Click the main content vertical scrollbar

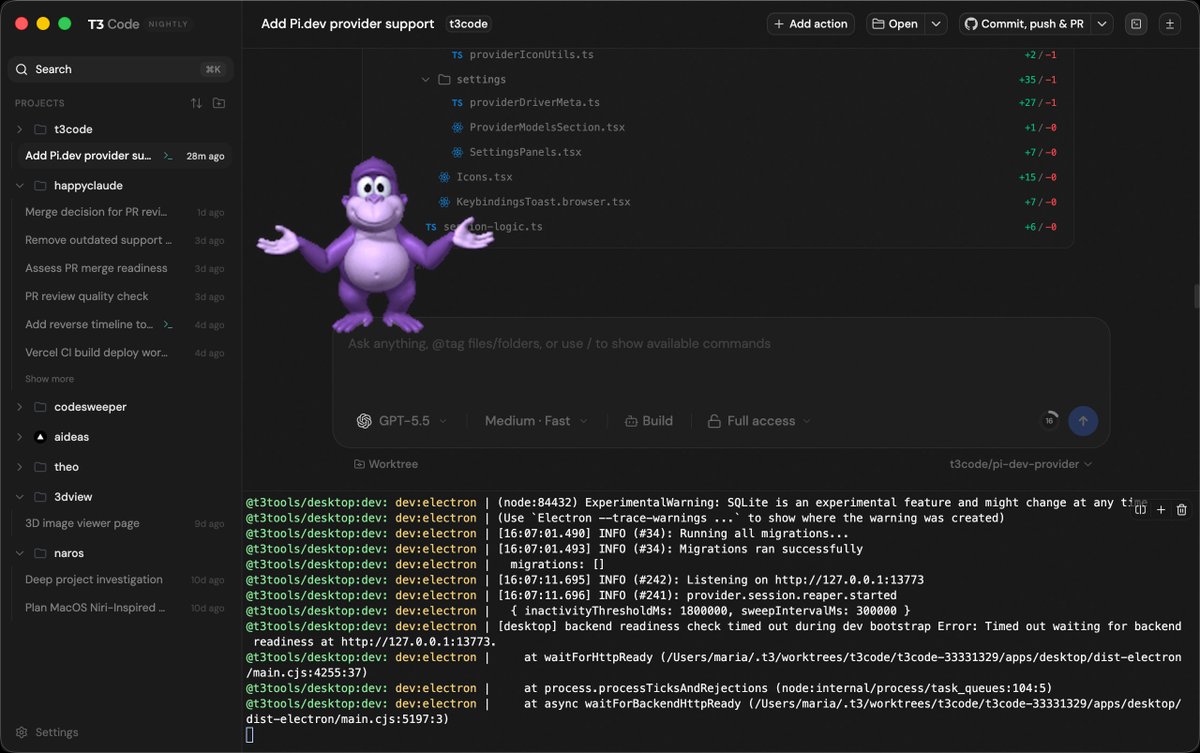pos(1196,297)
